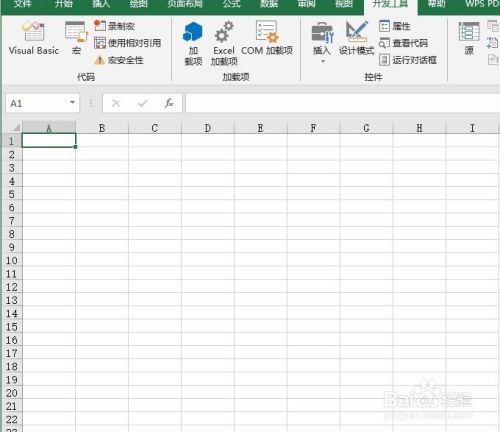Viewport: 500px width, 432px height.
Task: Select column B header
Action: [102, 128]
